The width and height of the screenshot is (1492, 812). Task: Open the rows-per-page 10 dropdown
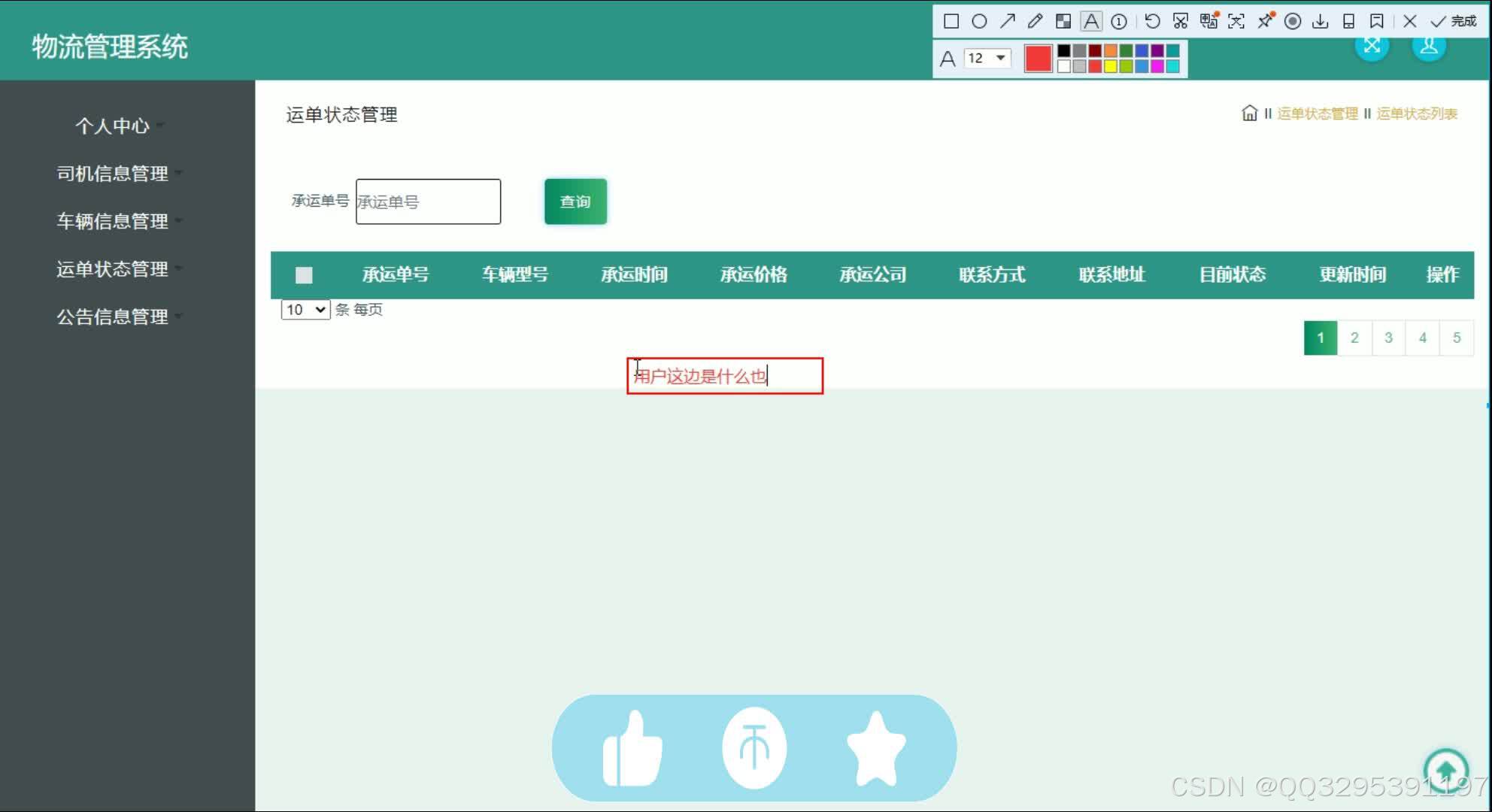tap(305, 310)
